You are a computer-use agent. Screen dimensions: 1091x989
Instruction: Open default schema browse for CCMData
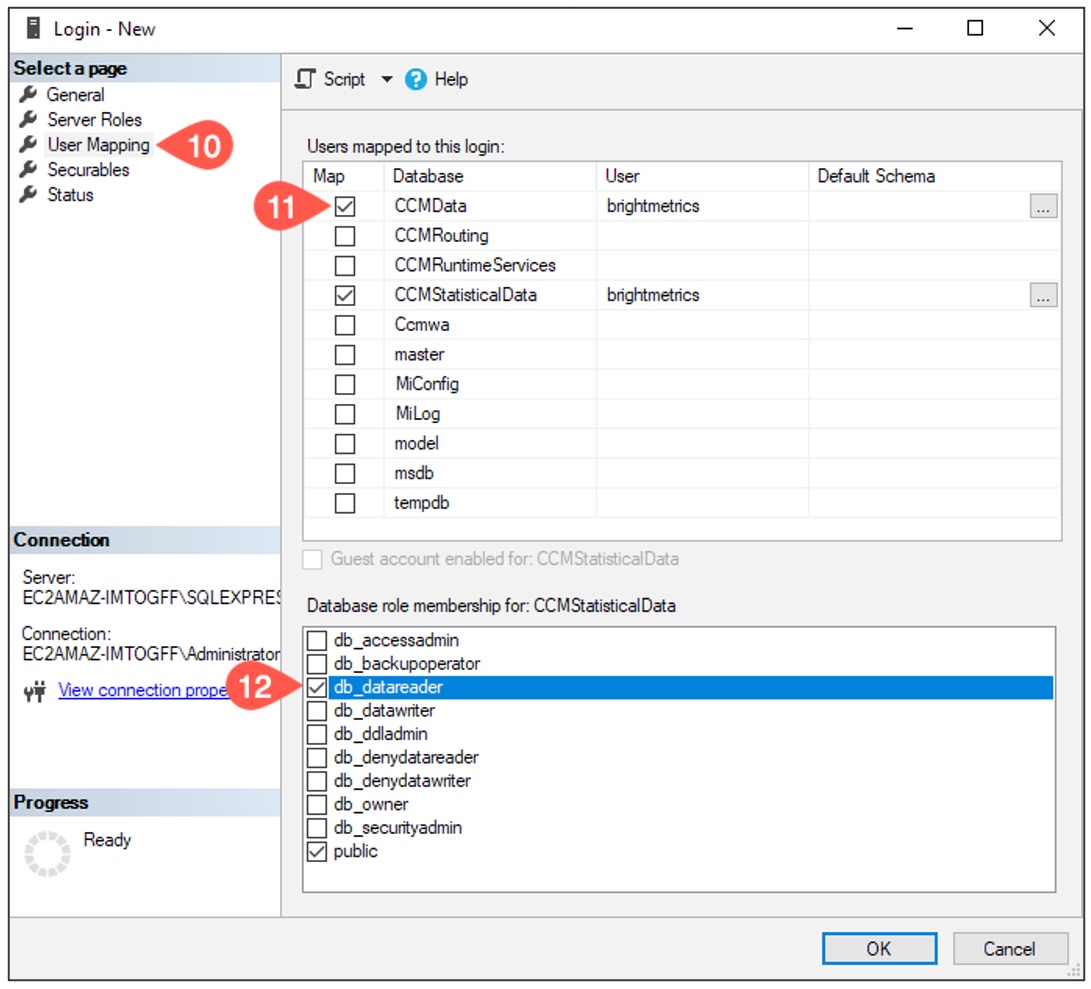point(1044,207)
